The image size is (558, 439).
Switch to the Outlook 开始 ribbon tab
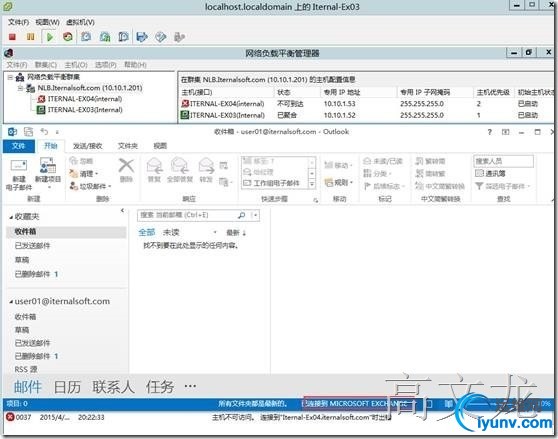[50, 146]
